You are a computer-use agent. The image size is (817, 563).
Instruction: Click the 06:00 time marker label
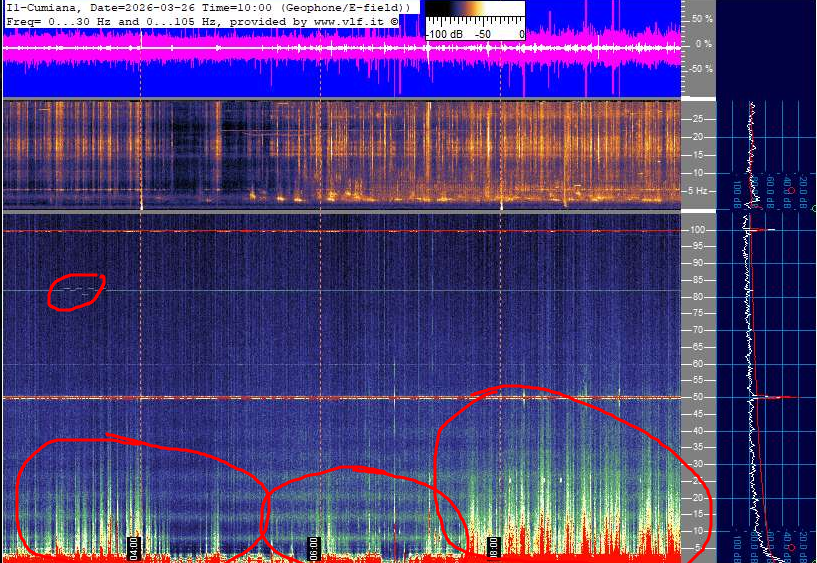coord(313,547)
